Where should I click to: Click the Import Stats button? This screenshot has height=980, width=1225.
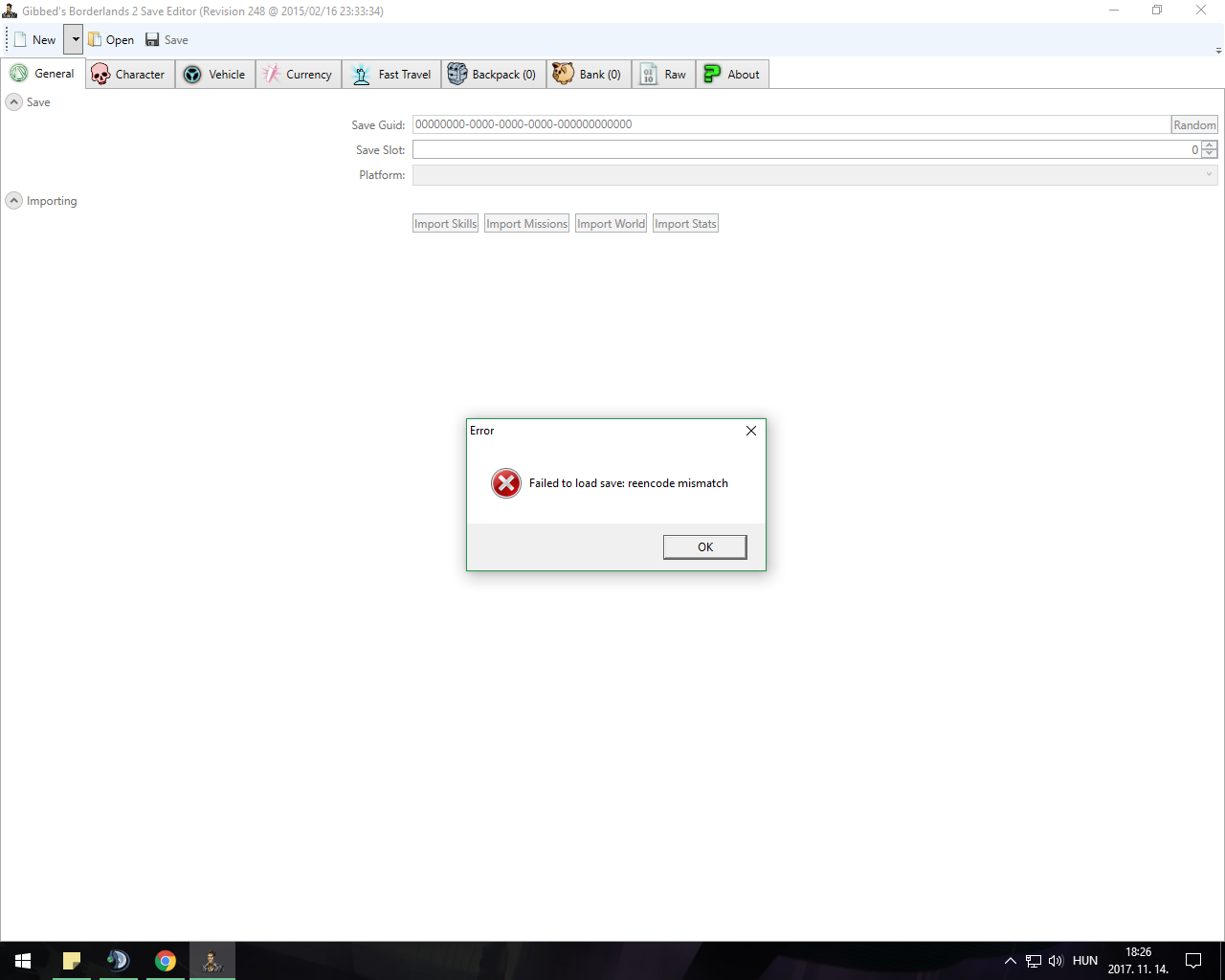pyautogui.click(x=685, y=224)
